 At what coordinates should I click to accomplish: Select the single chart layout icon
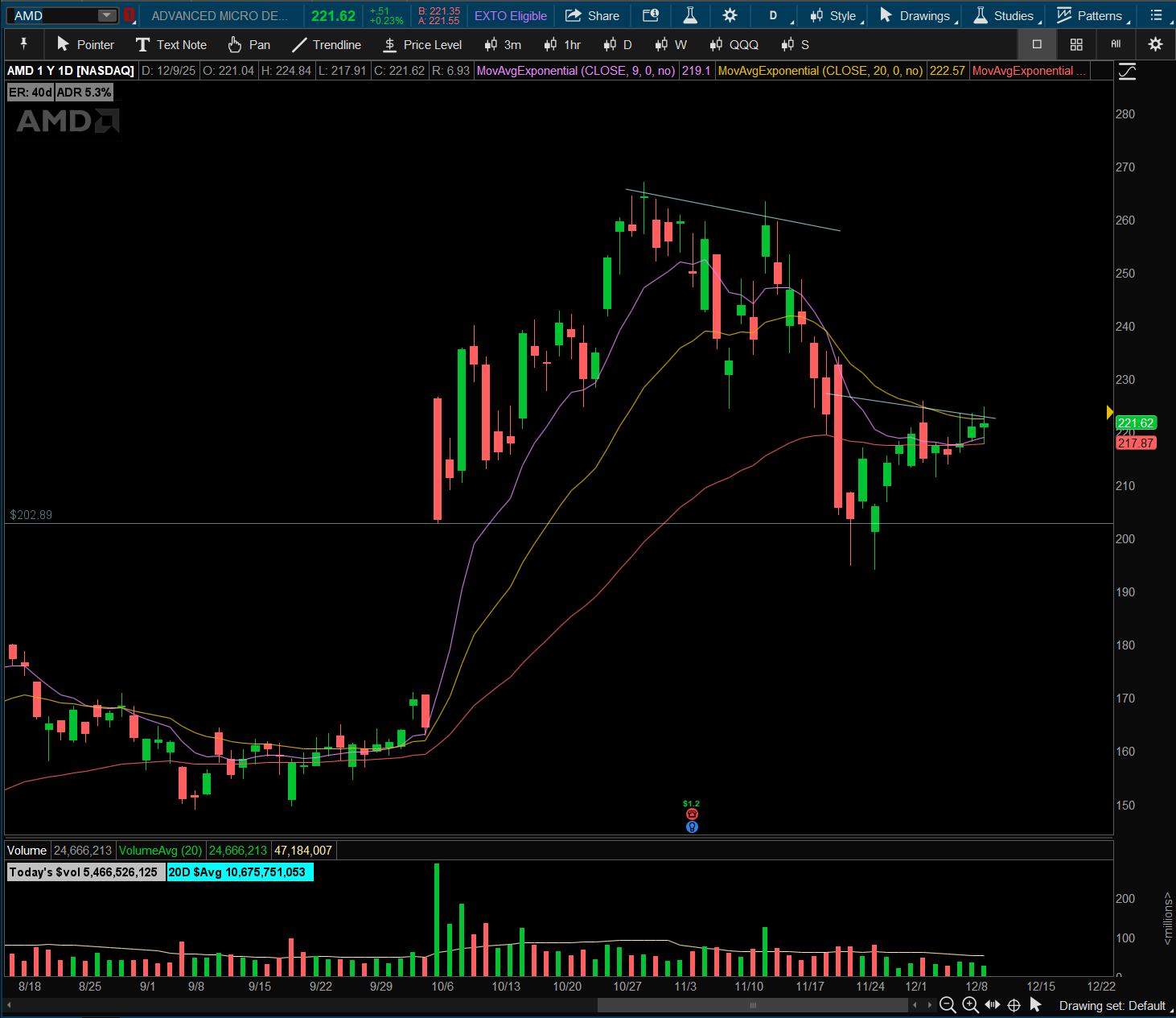pos(1037,44)
